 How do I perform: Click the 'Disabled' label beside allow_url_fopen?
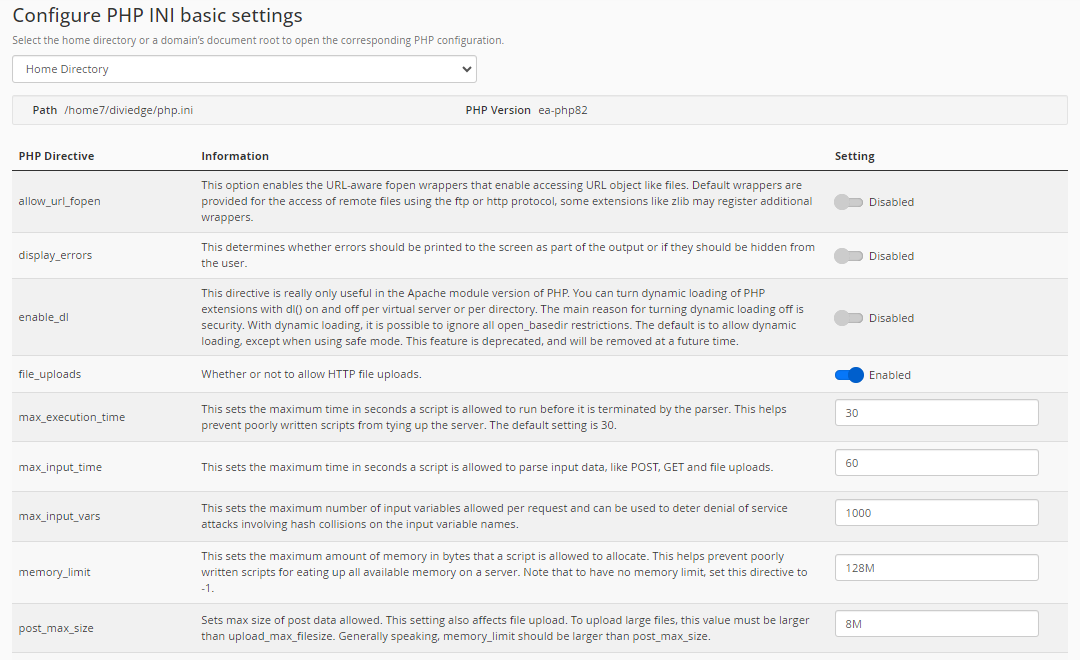tap(891, 202)
